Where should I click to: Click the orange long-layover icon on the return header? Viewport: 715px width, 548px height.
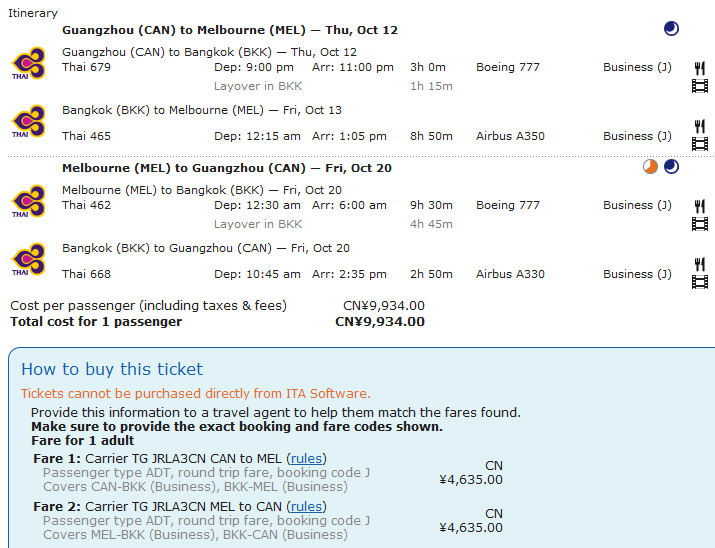pyautogui.click(x=650, y=167)
